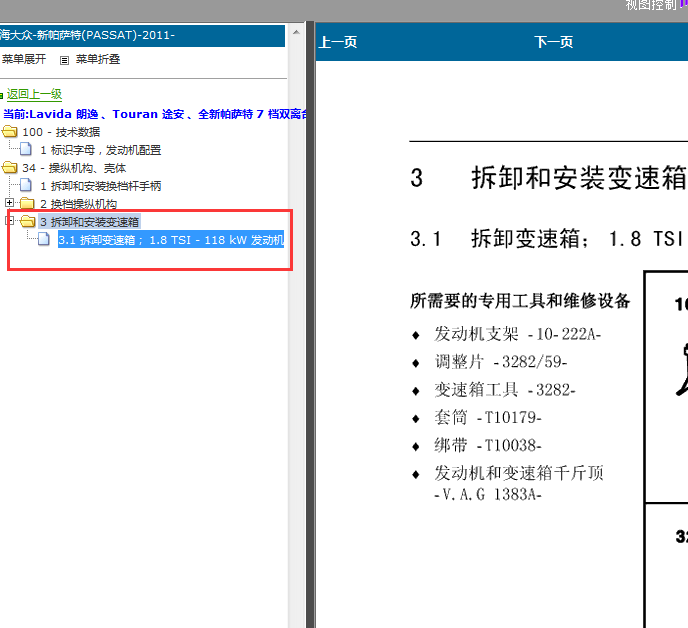This screenshot has height=628, width=688.
Task: Click the text -V.A.G 1383A-
Action: pos(488,495)
